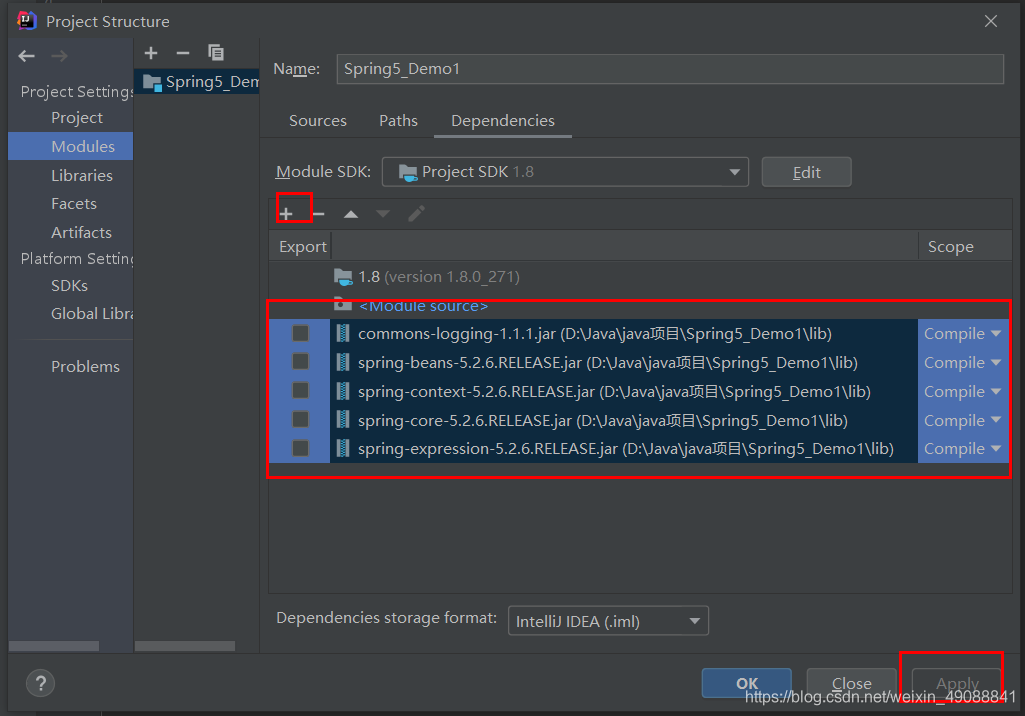Viewport: 1025px width, 716px height.
Task: Toggle export for commons-logging-1.1.1.jar
Action: [x=301, y=333]
